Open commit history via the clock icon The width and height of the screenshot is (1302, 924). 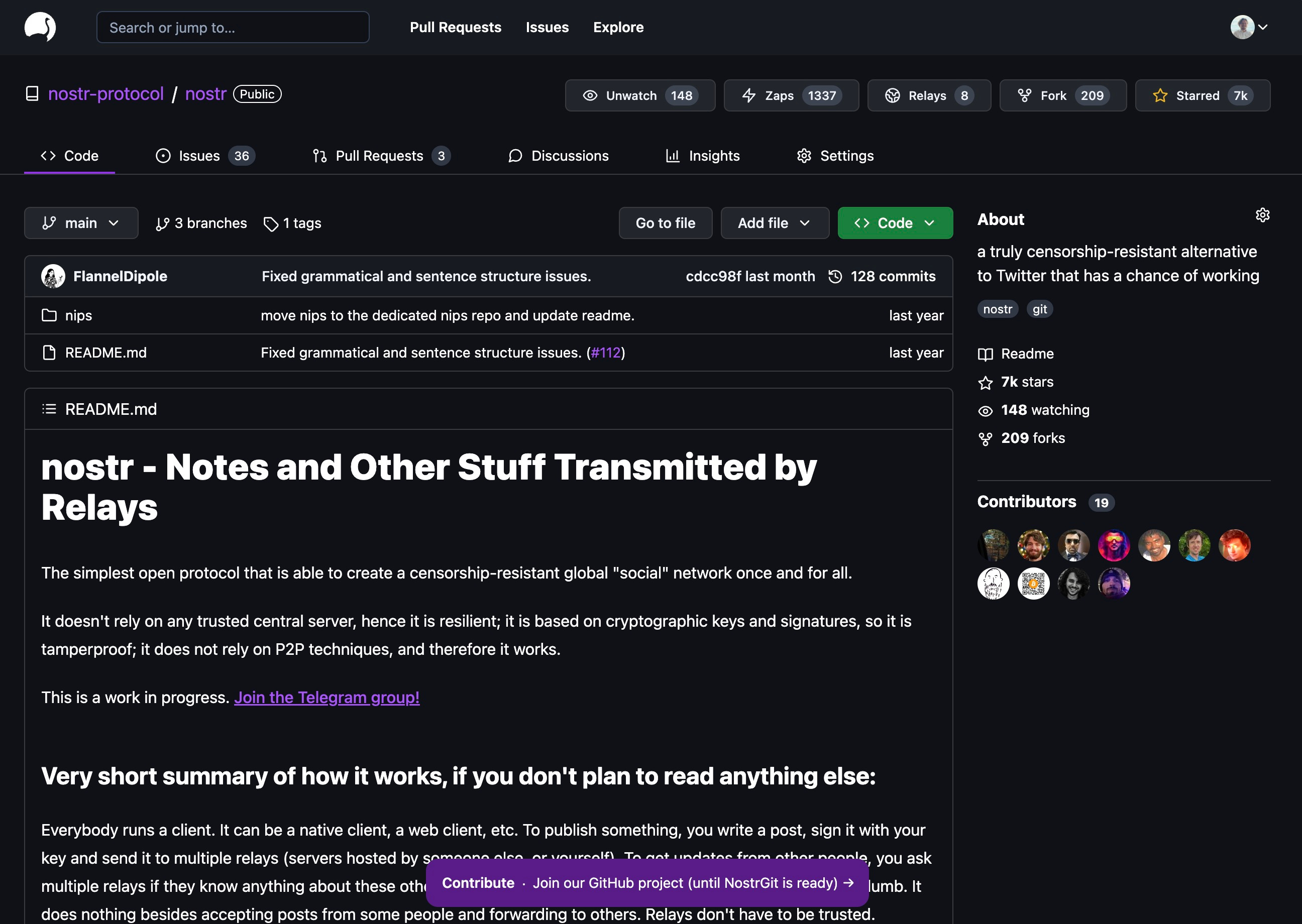835,277
